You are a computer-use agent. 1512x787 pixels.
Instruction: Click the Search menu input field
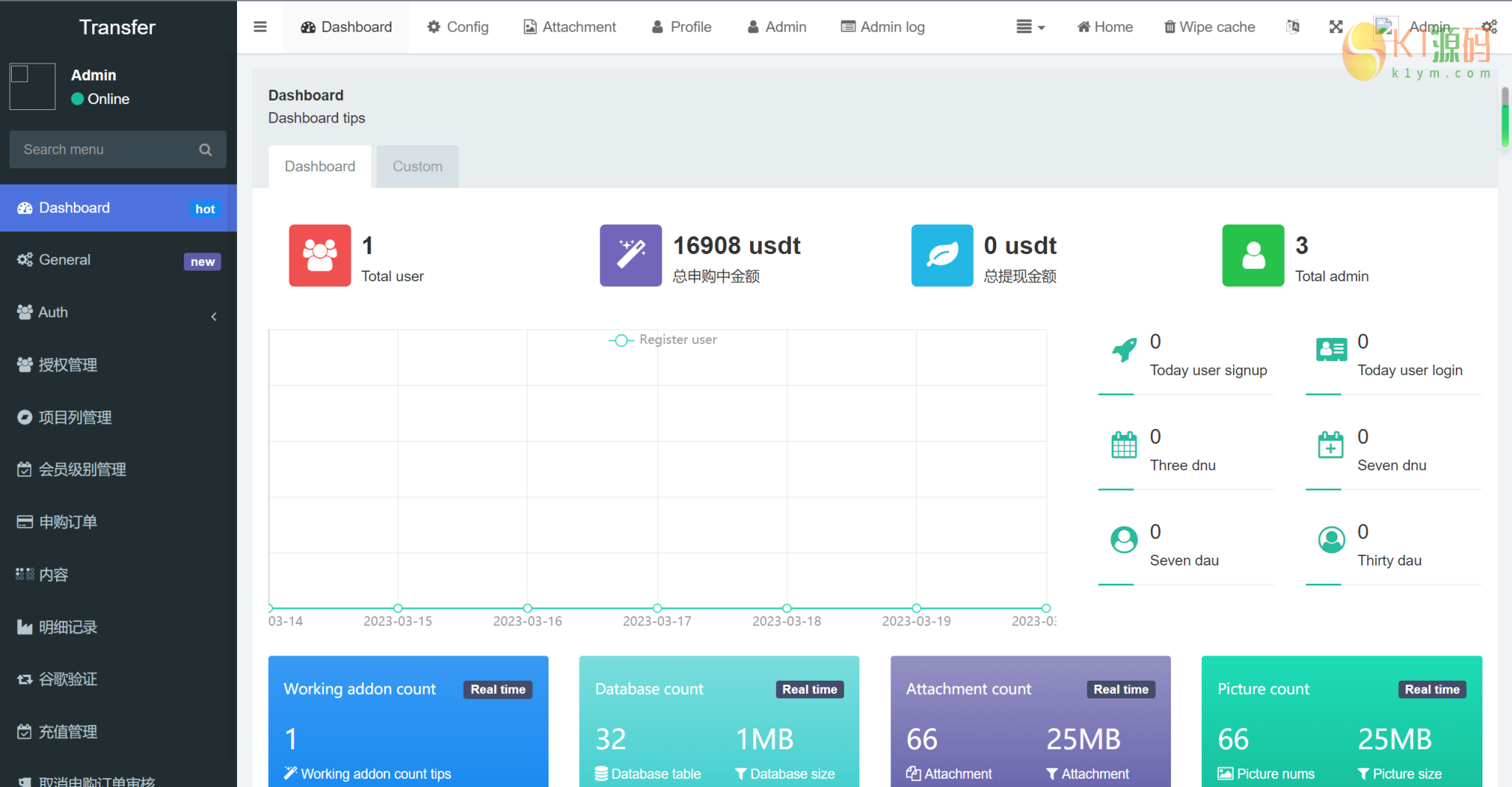tap(103, 150)
